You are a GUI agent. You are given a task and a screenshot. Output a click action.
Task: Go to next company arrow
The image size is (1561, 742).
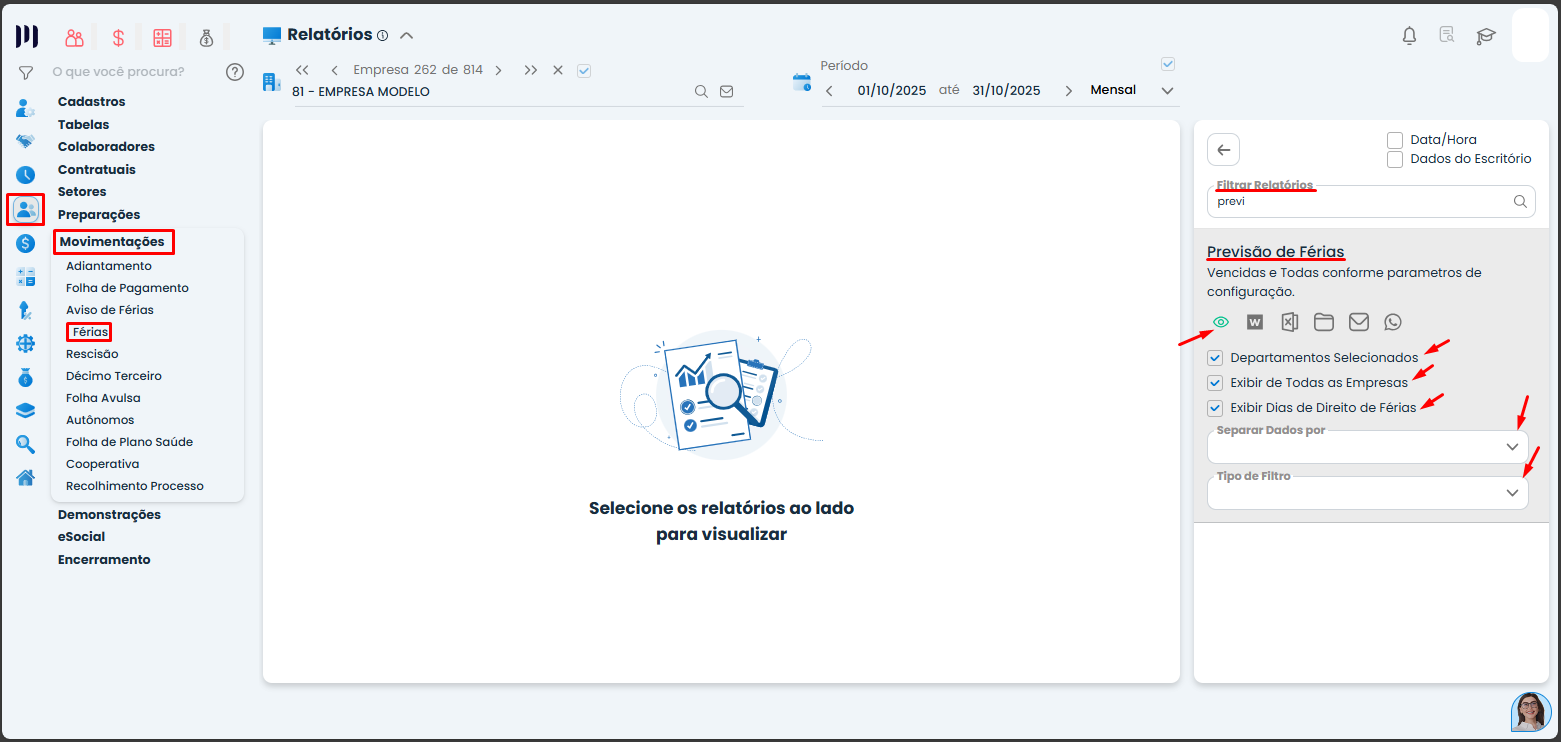click(498, 70)
